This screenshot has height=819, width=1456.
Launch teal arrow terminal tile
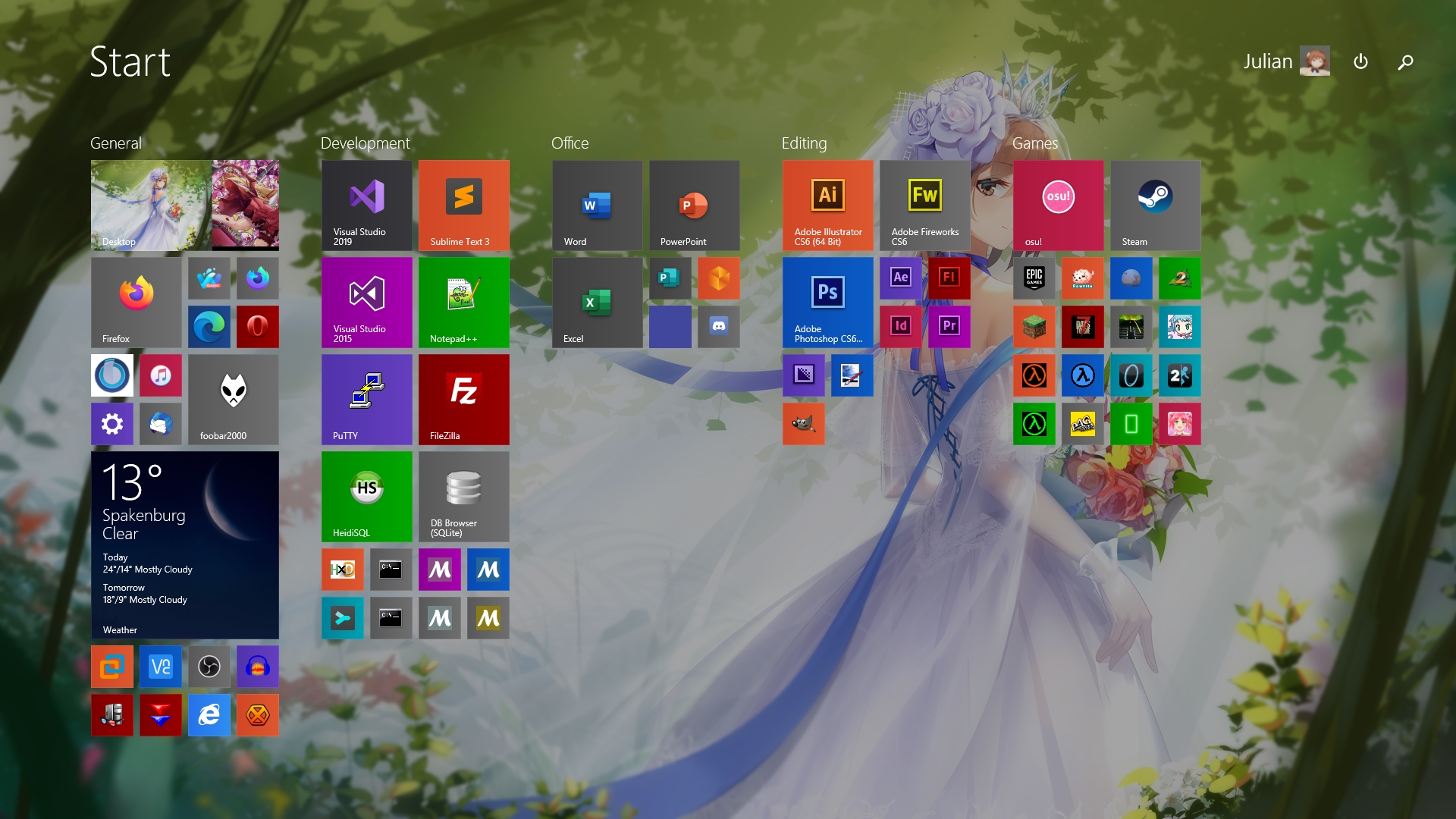pyautogui.click(x=343, y=618)
